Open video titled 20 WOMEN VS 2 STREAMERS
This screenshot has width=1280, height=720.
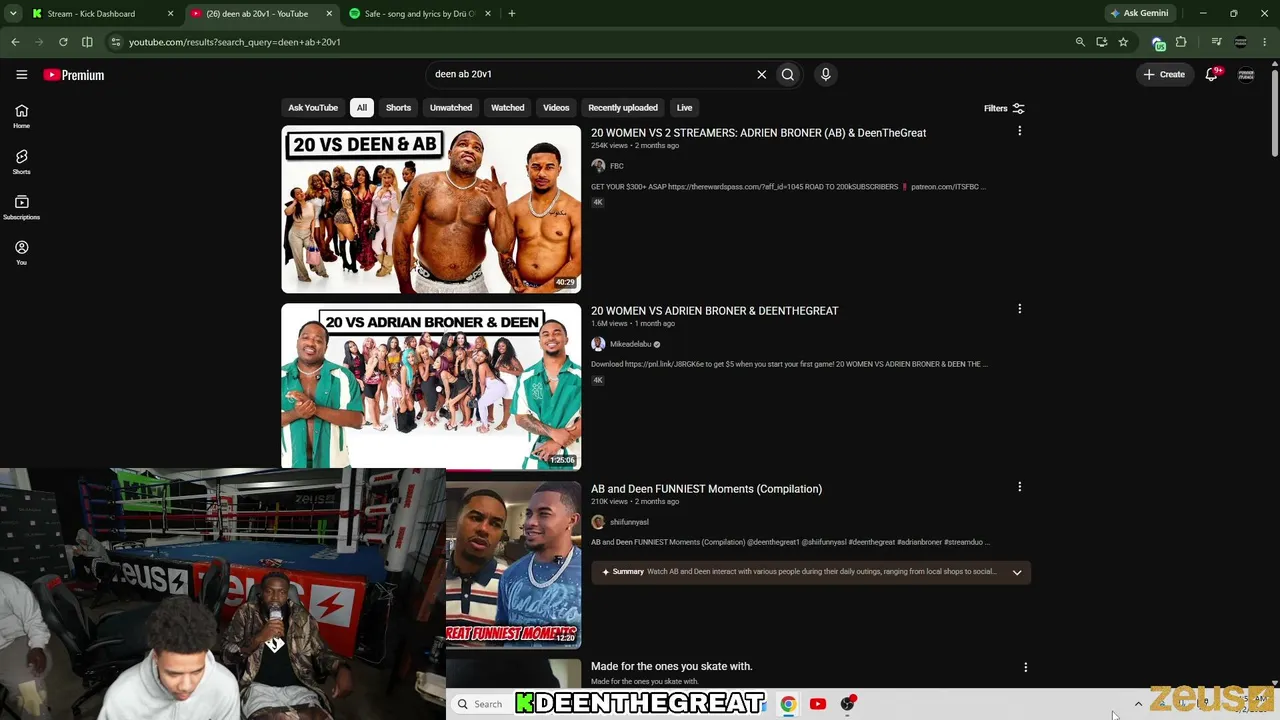point(758,133)
